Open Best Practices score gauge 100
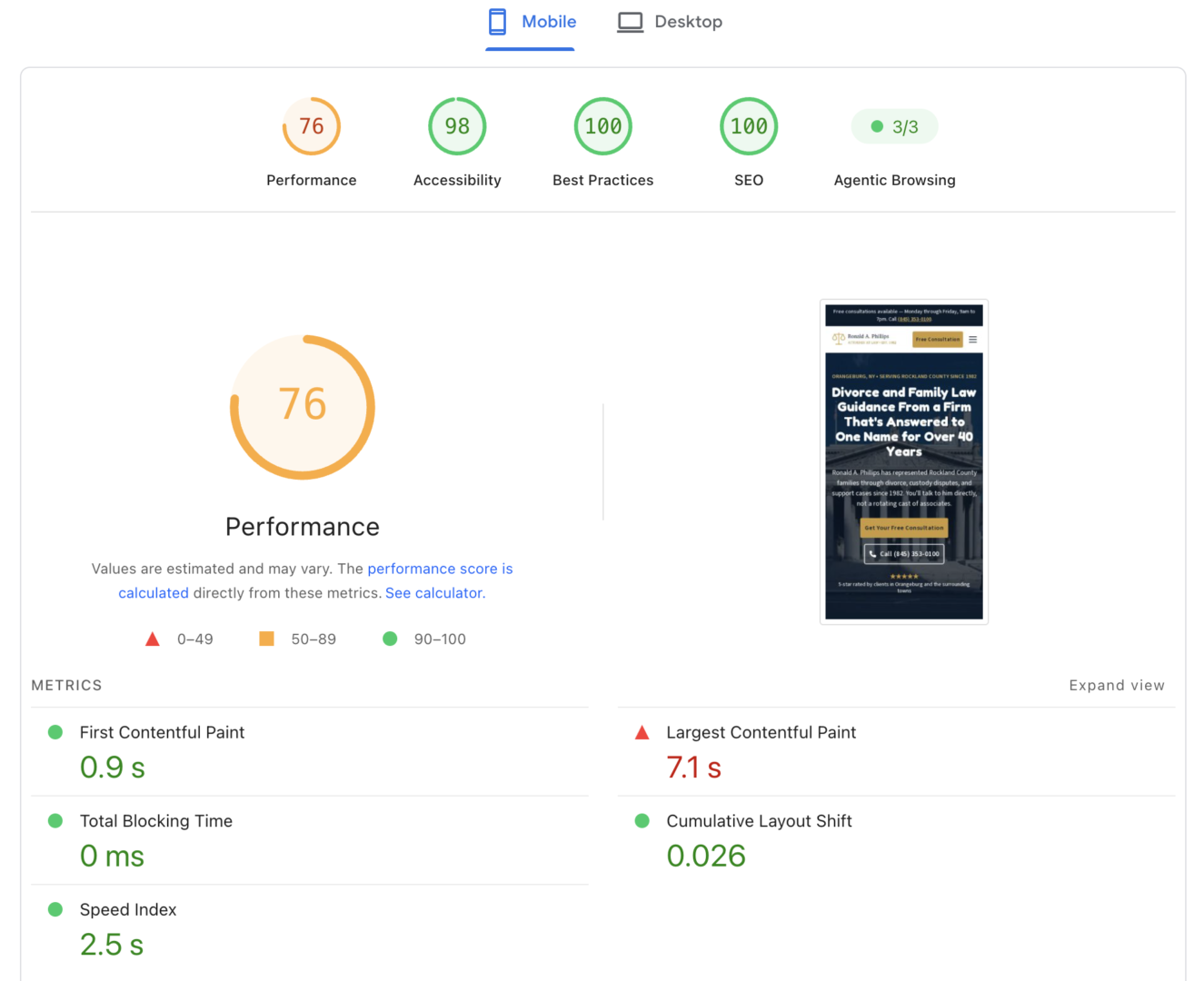 coord(603,126)
